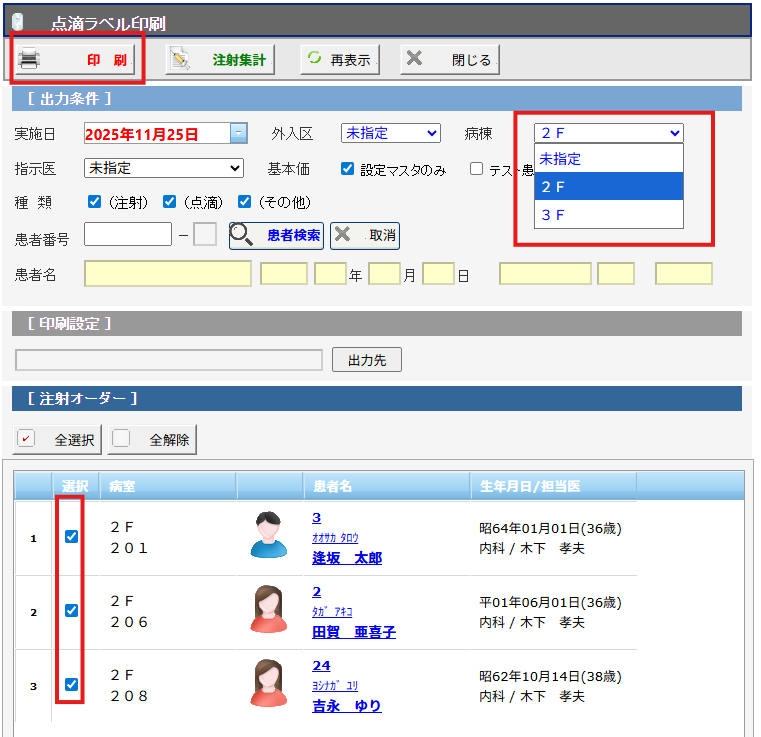761x737 pixels.
Task: Open the 外入区 dropdown
Action: click(x=390, y=133)
